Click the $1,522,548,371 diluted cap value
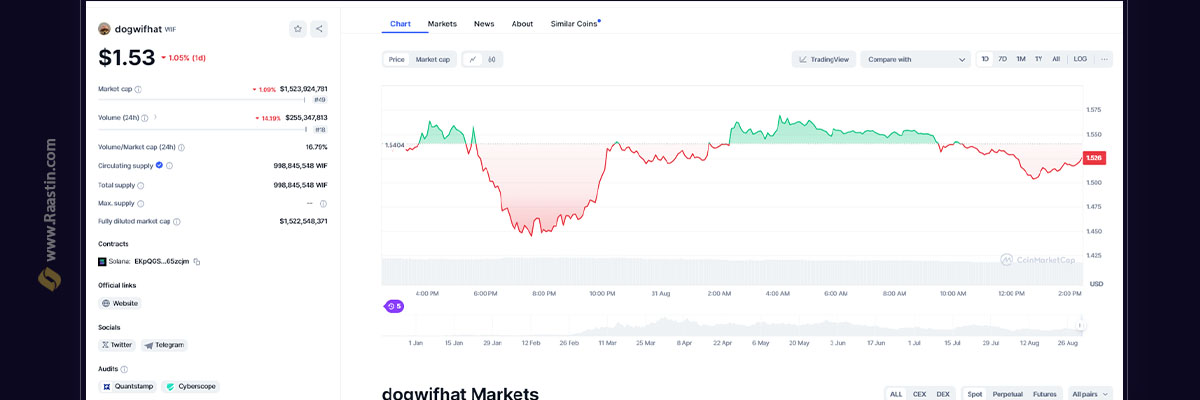The image size is (1200, 400). [303, 221]
